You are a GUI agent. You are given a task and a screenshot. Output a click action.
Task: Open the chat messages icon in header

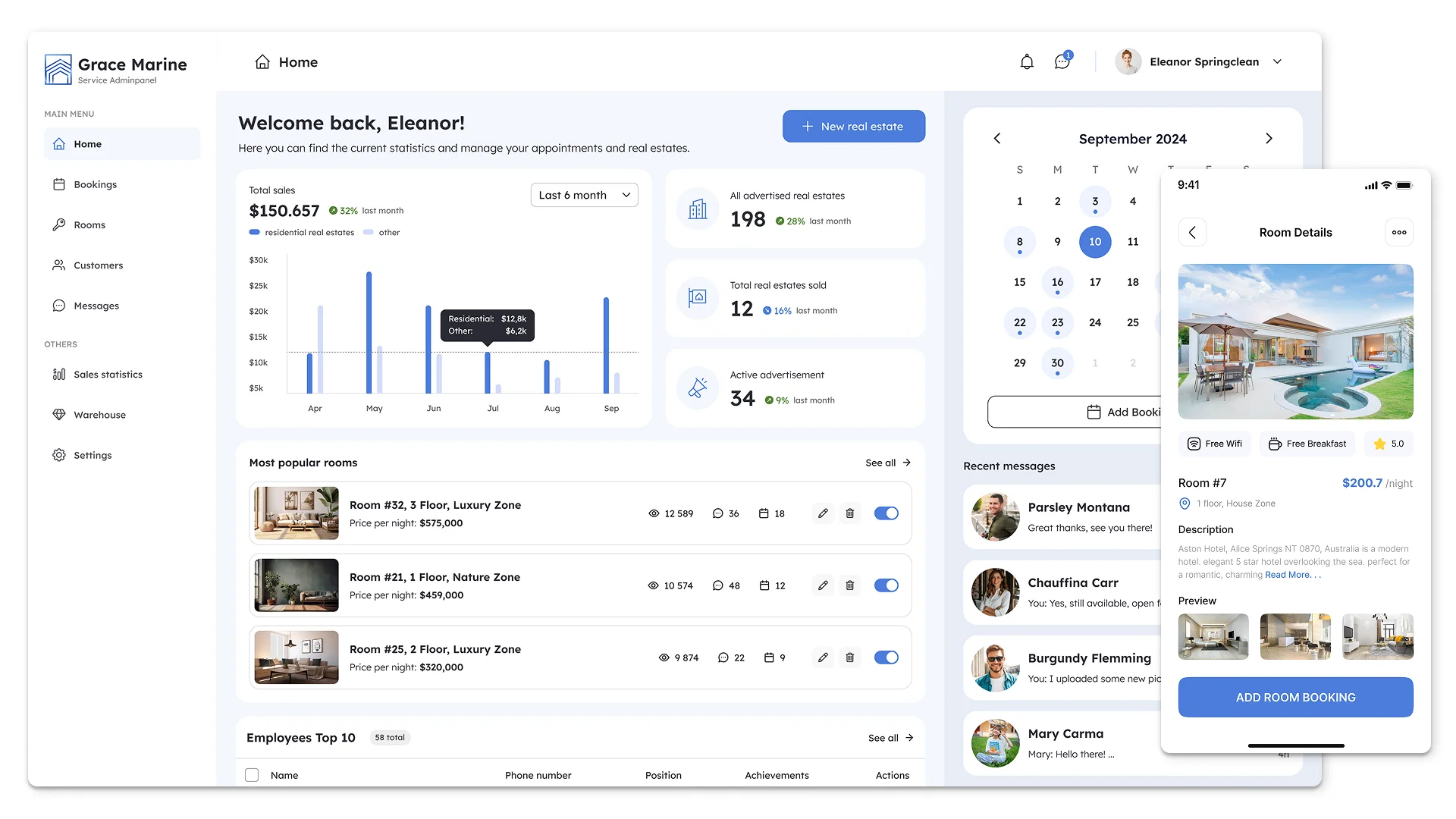[x=1062, y=61]
